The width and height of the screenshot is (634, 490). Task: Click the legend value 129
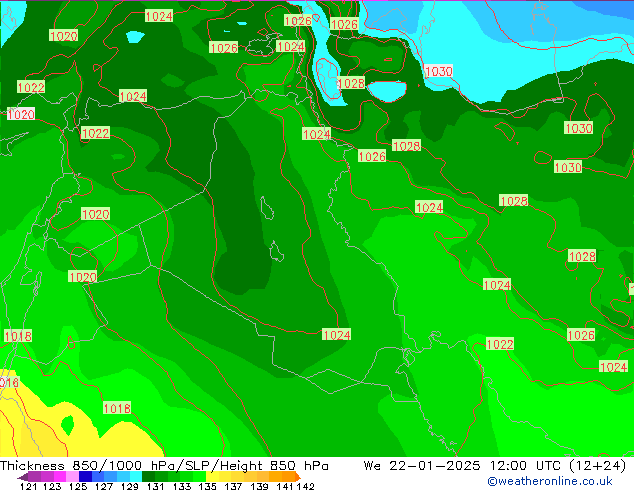point(130,486)
